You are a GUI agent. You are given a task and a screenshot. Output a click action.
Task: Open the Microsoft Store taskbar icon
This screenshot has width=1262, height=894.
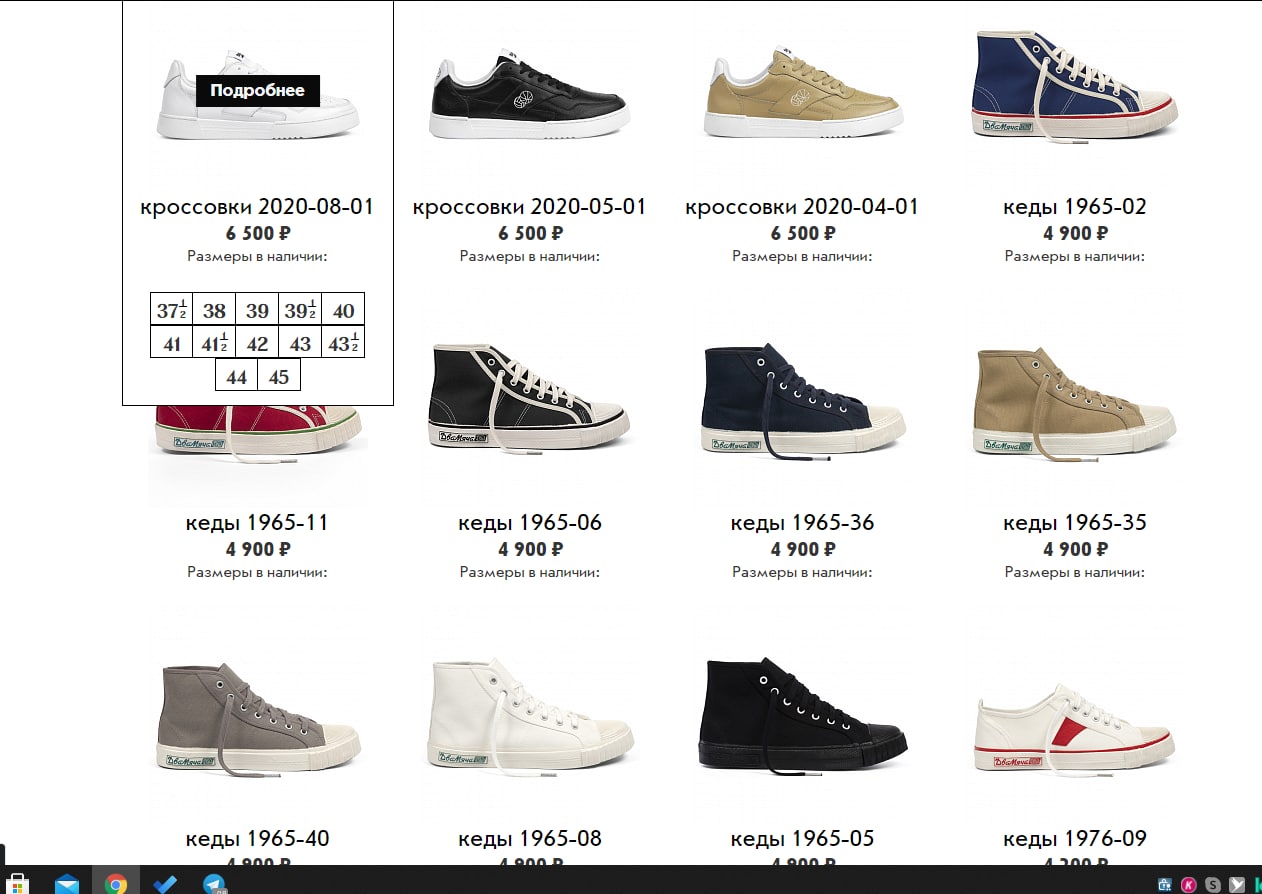click(x=18, y=884)
